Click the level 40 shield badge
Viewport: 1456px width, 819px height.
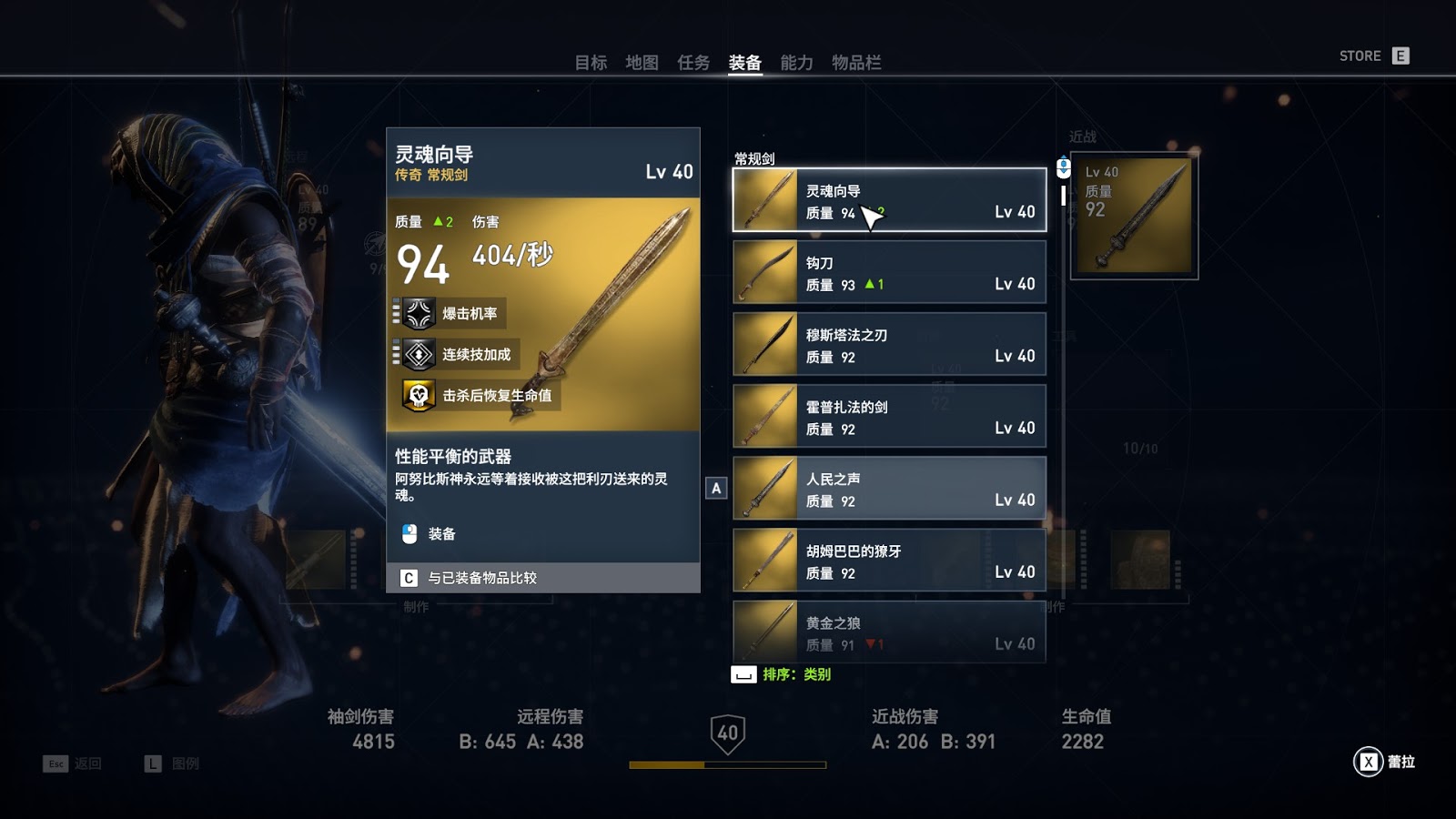[x=728, y=733]
